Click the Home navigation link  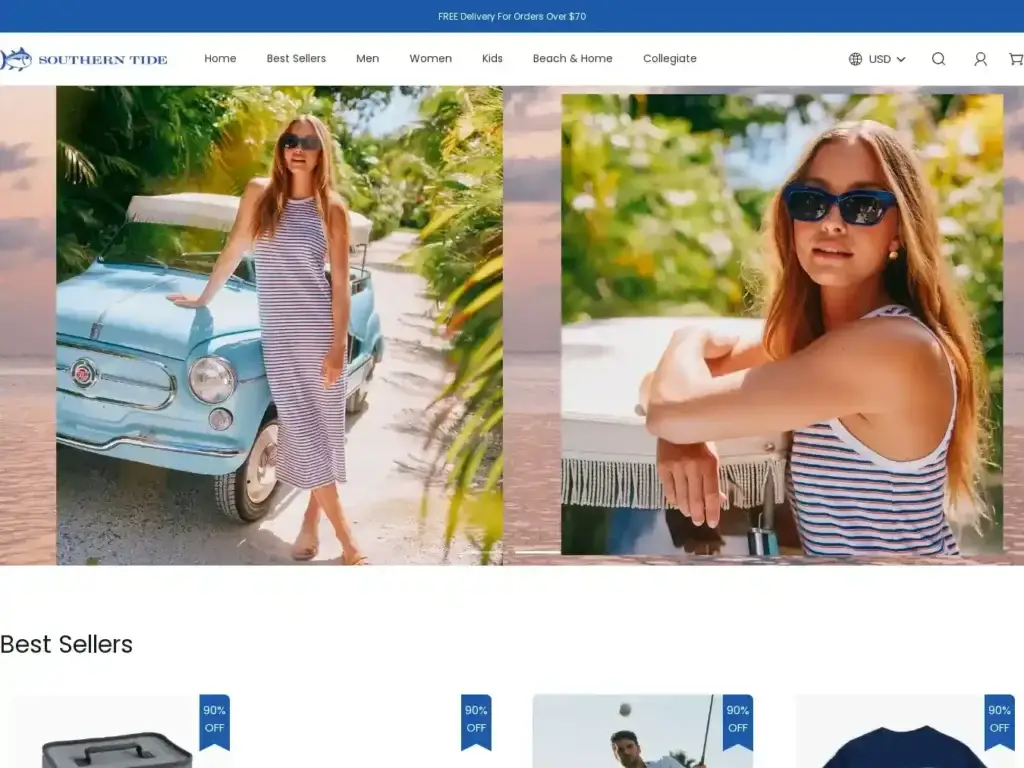tap(220, 59)
